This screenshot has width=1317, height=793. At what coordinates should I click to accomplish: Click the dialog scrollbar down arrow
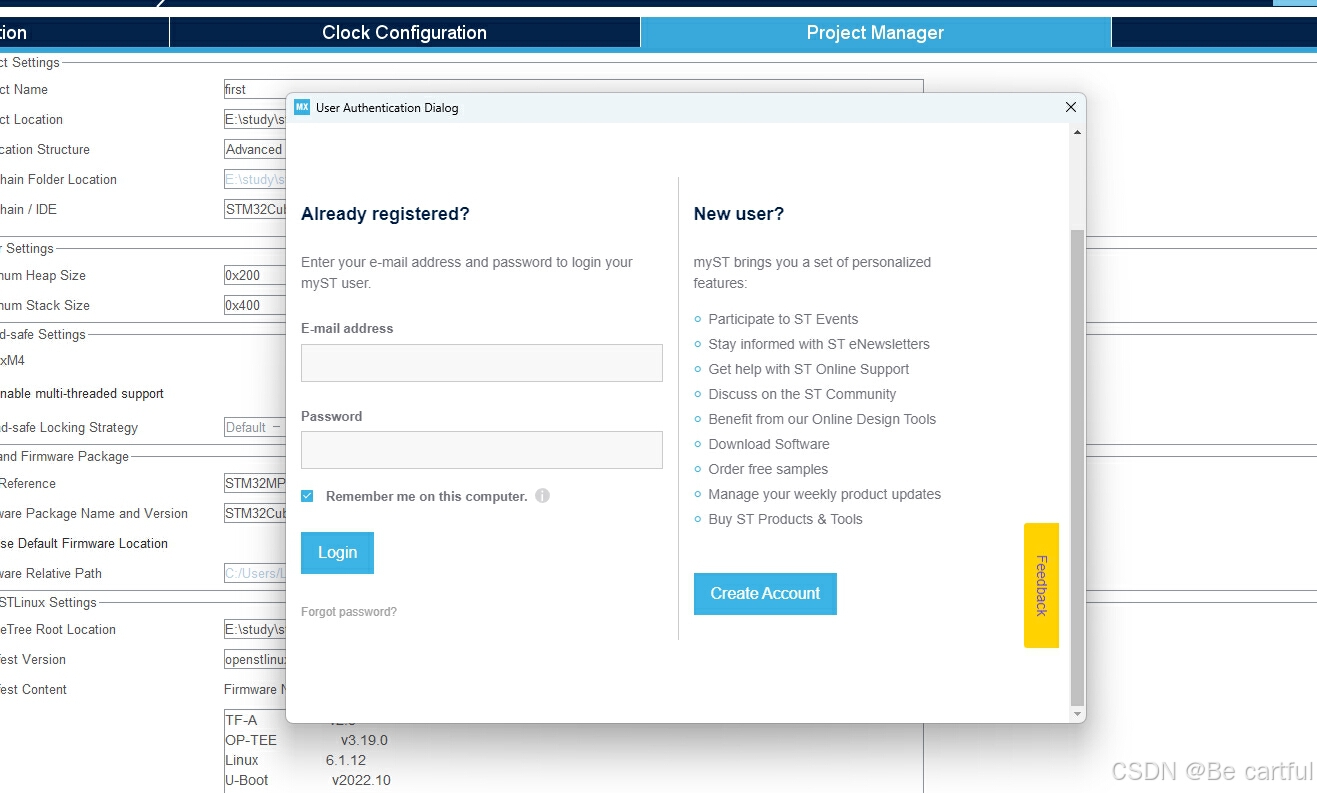pos(1077,714)
